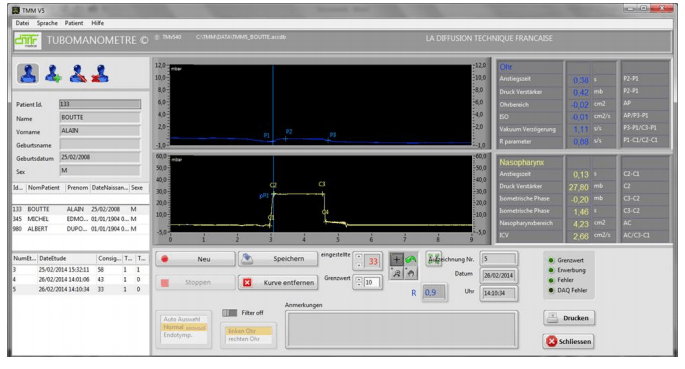The image size is (685, 369).
Task: Click the delete patient icon
Action: click(100, 73)
